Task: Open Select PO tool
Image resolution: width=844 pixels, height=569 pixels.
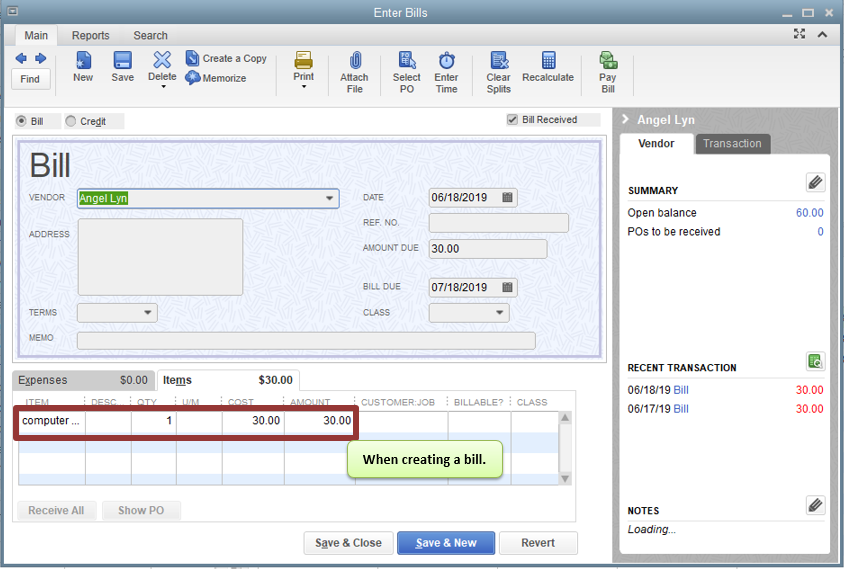Action: [406, 72]
